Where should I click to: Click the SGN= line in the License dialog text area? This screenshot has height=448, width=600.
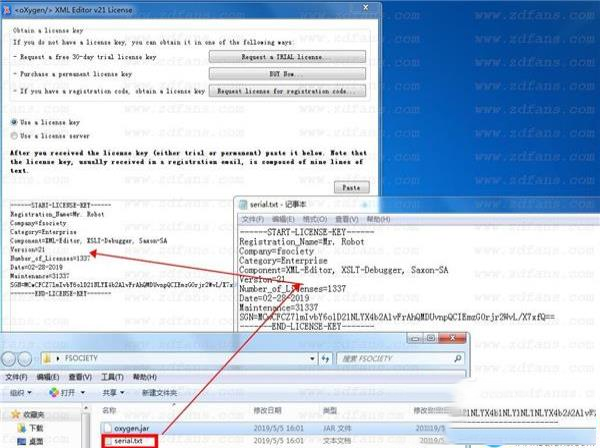click(x=125, y=285)
